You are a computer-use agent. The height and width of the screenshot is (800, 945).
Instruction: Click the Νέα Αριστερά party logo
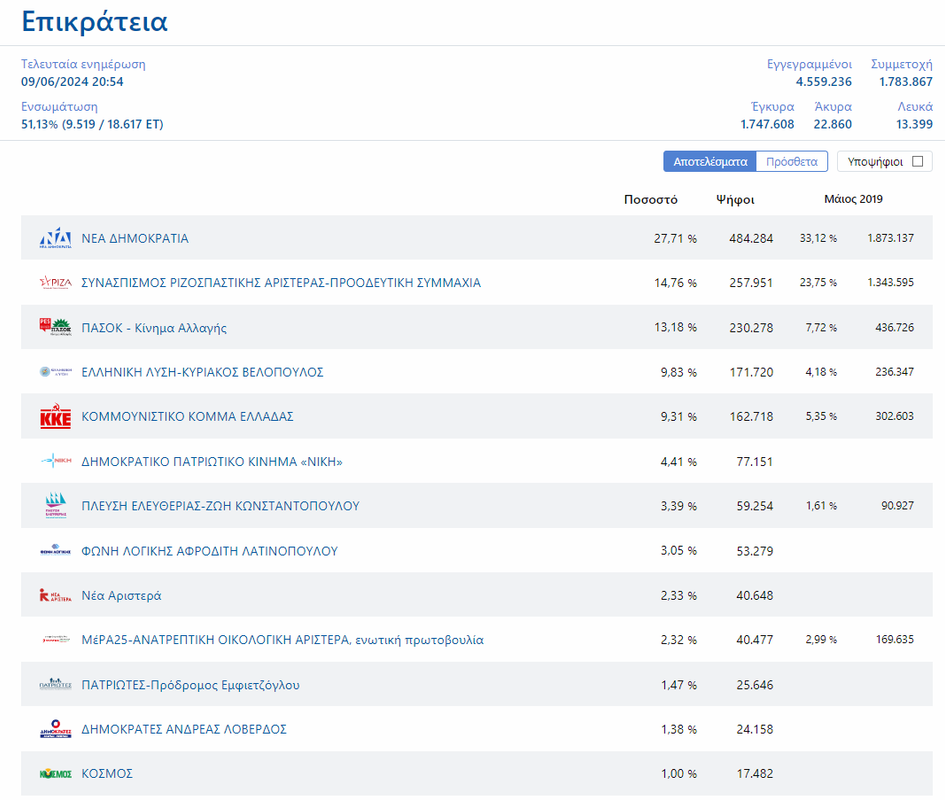click(55, 595)
